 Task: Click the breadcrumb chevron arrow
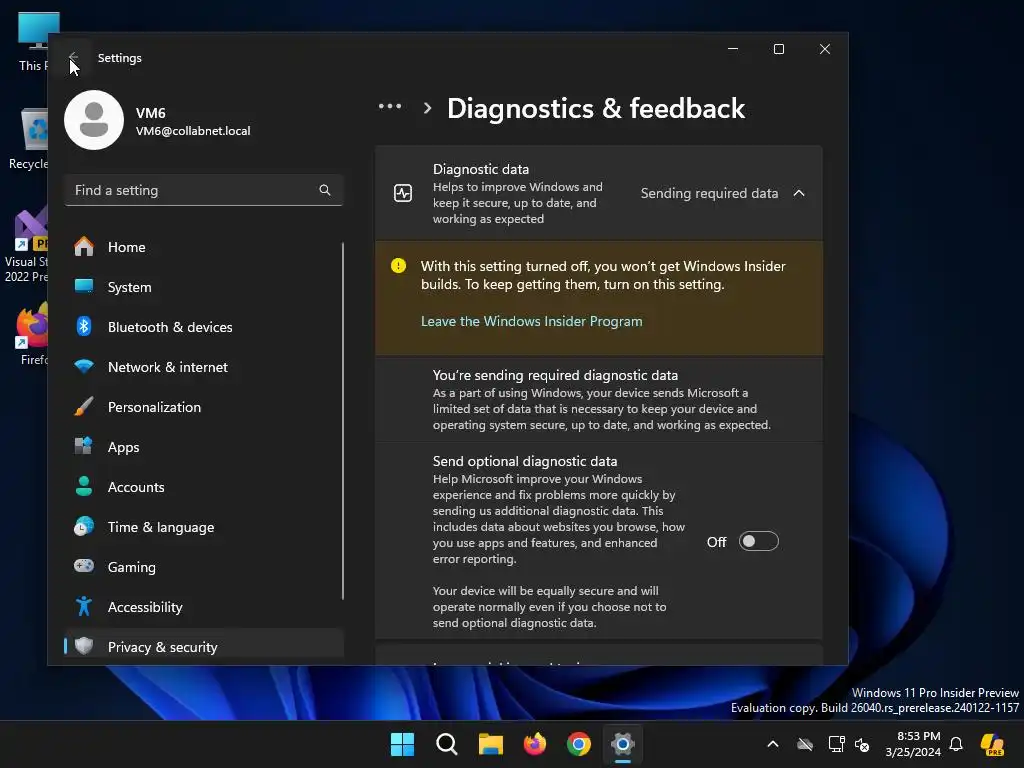tap(427, 108)
